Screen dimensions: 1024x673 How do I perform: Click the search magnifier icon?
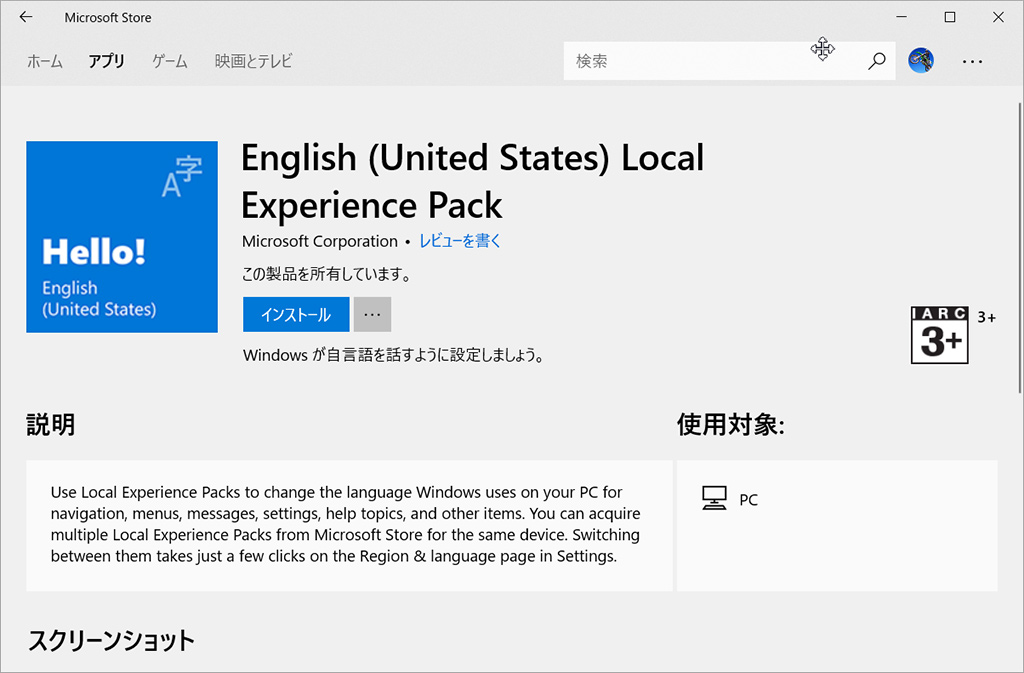point(876,61)
